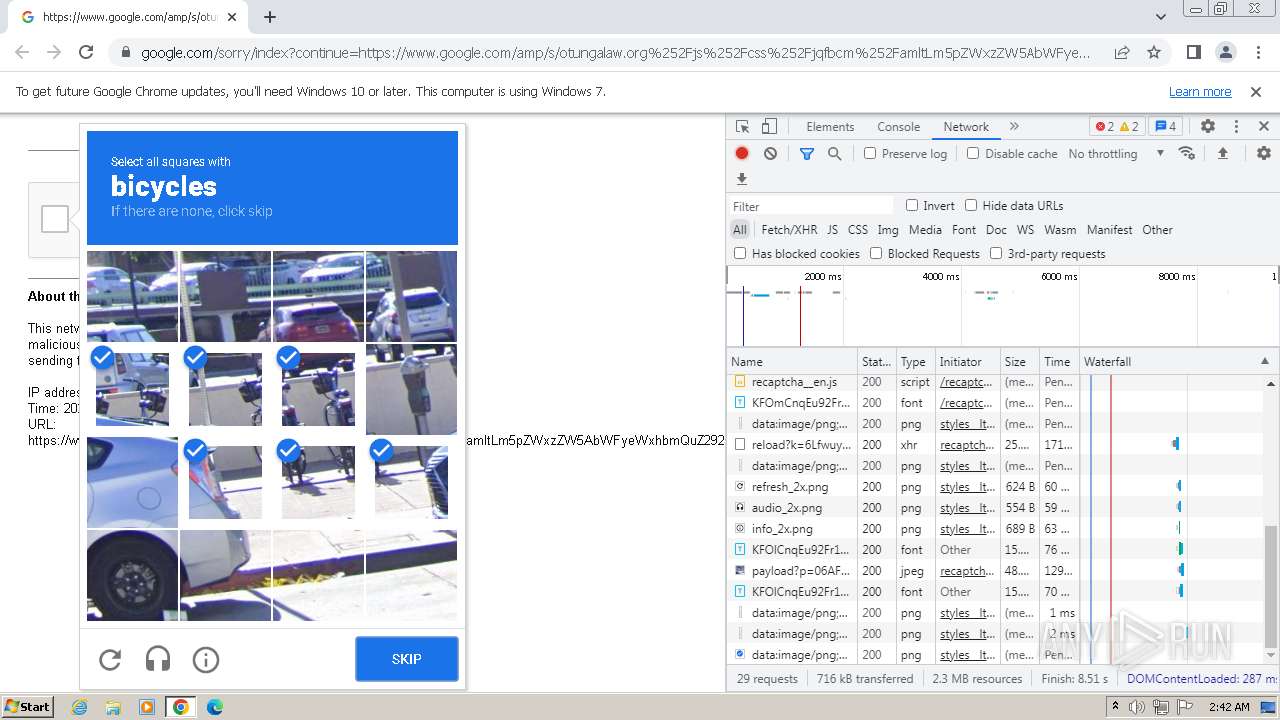Open DevTools settings gear

(x=1208, y=127)
